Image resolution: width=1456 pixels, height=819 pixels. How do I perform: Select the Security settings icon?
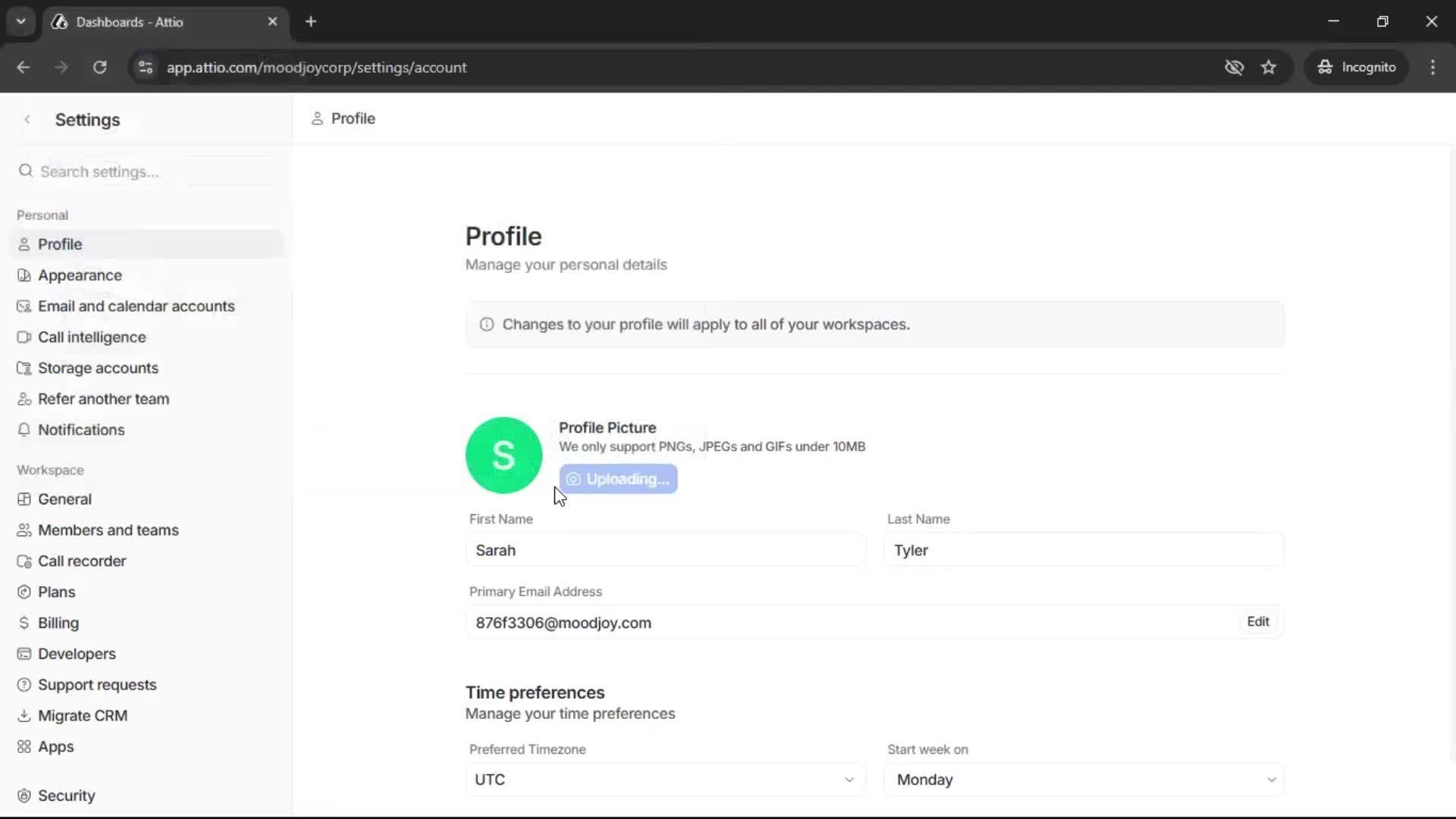tap(24, 795)
